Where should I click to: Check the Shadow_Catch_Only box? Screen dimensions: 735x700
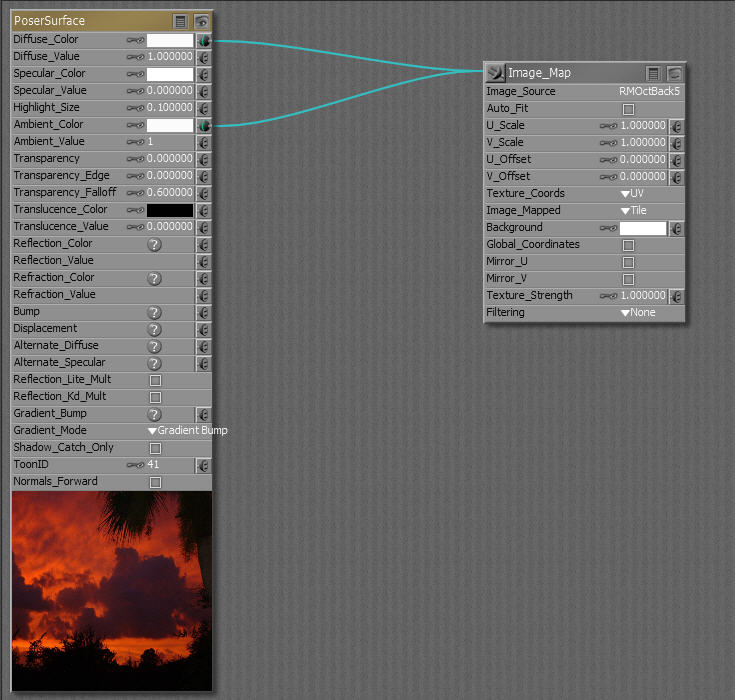[x=155, y=448]
